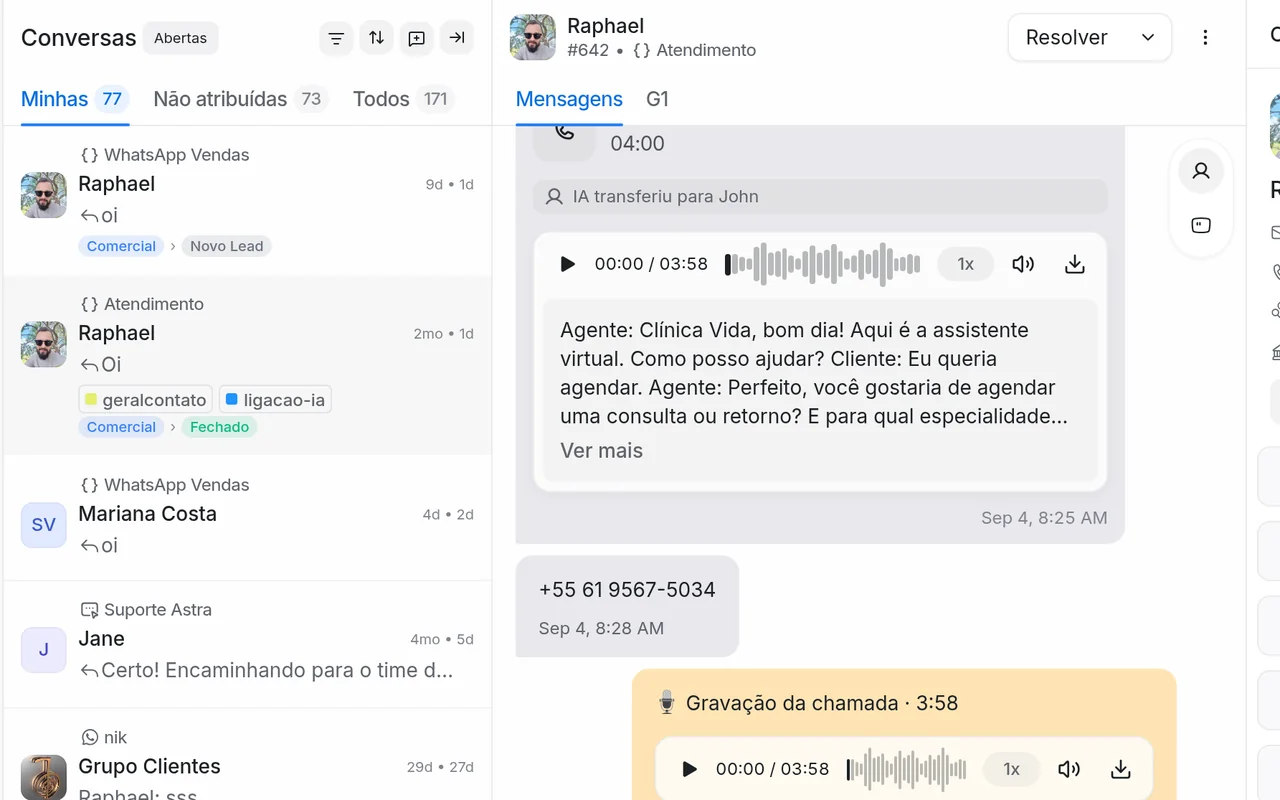Click the Grupo Clientes group avatar
The height and width of the screenshot is (800, 1280).
click(x=43, y=777)
